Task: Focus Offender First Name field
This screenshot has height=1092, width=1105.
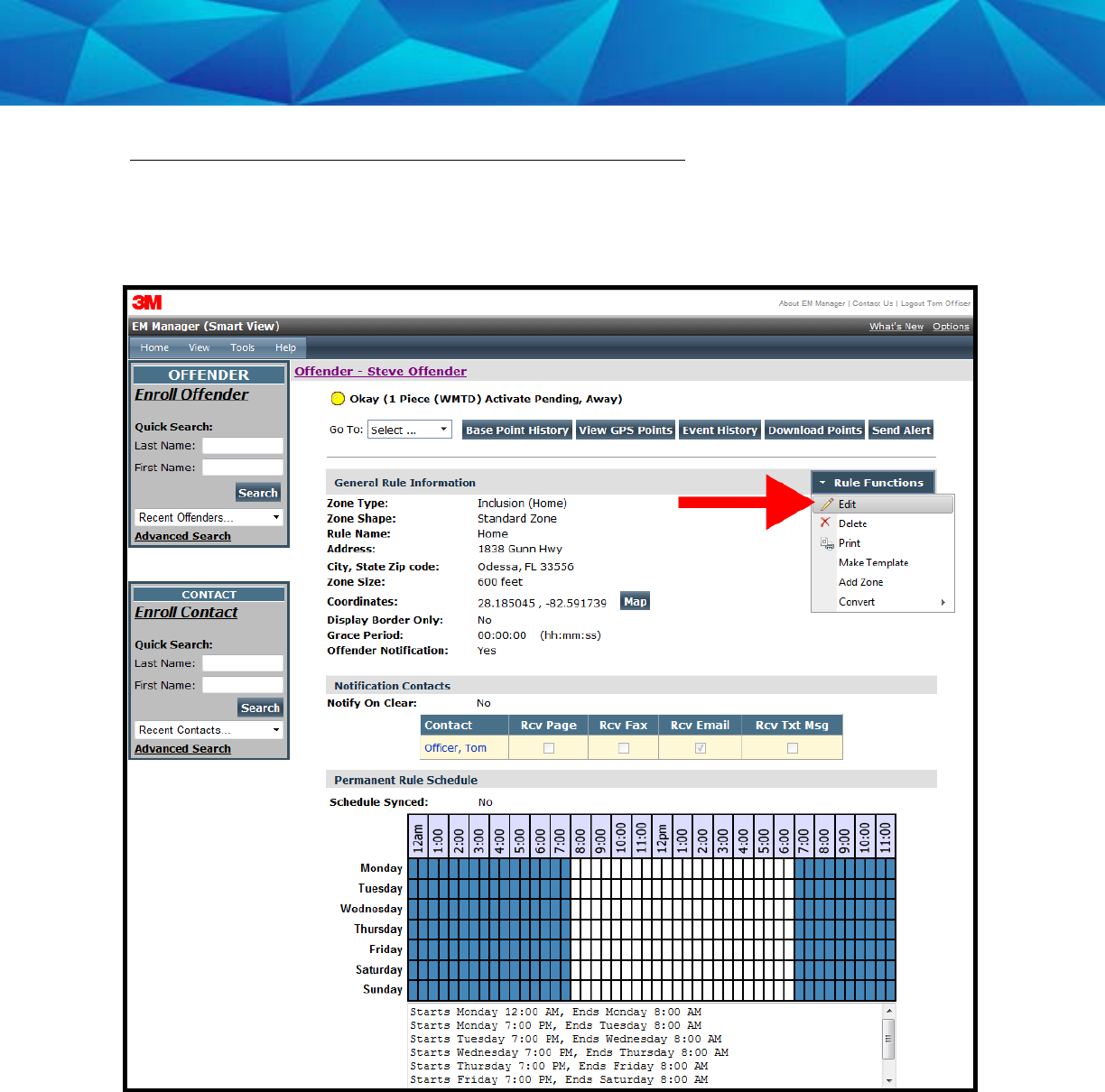Action: click(243, 467)
